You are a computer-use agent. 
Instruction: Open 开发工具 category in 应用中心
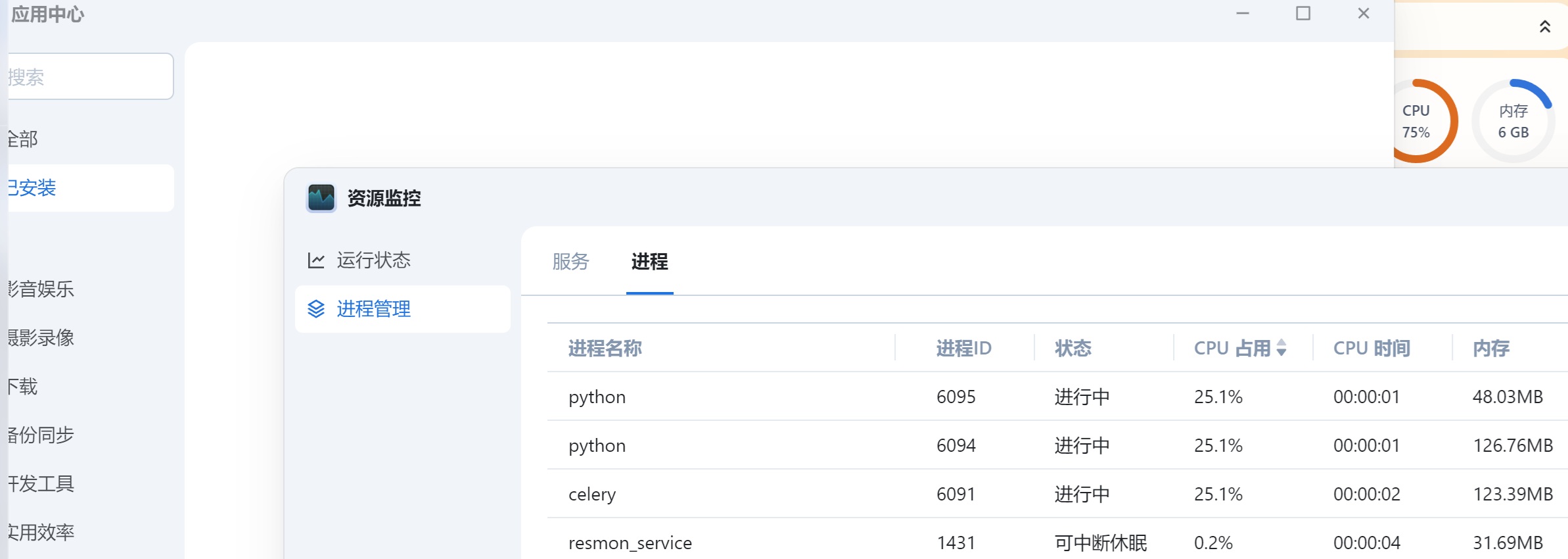(x=41, y=483)
